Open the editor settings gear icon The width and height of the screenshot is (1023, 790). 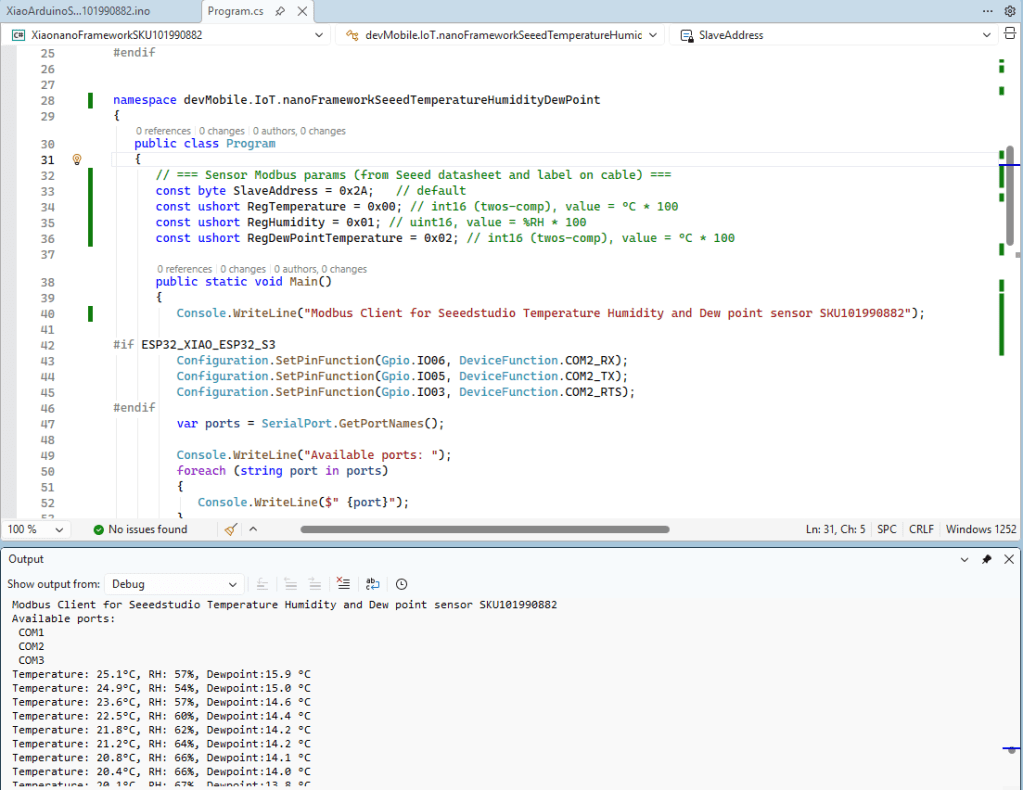click(x=1009, y=10)
